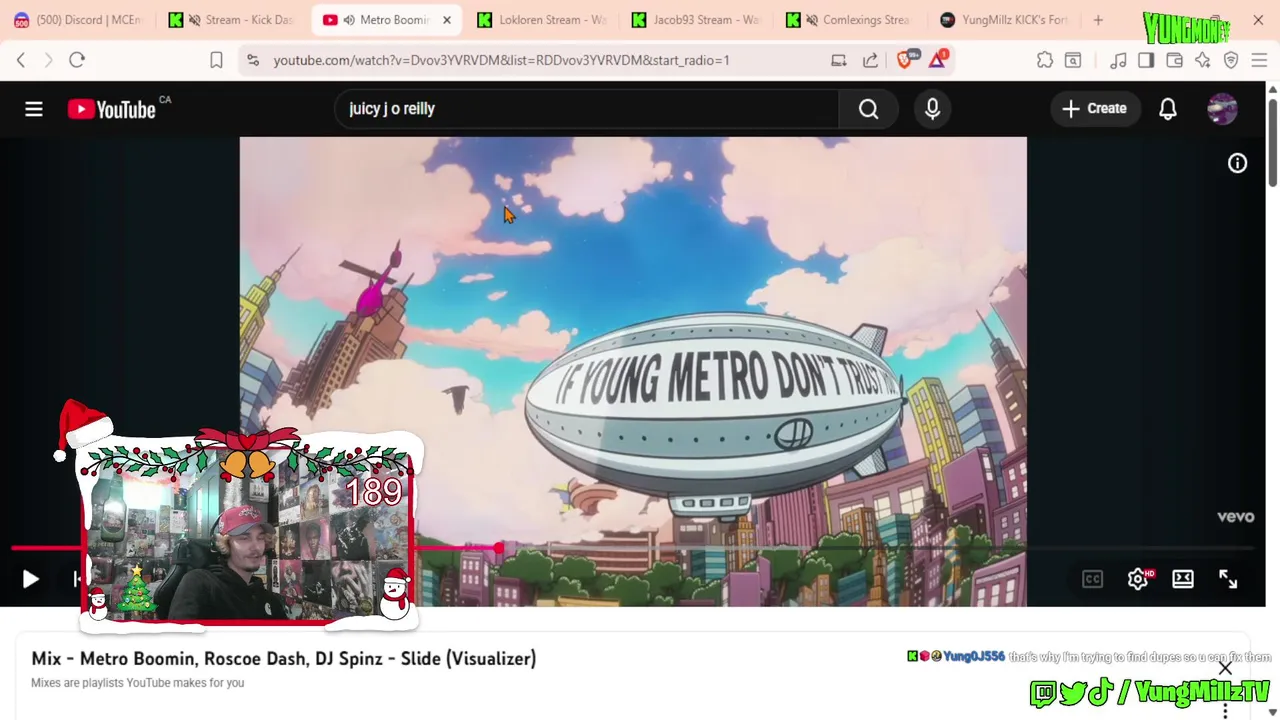Open the browser main menu
Viewport: 1280px width, 720px height.
(x=1259, y=60)
